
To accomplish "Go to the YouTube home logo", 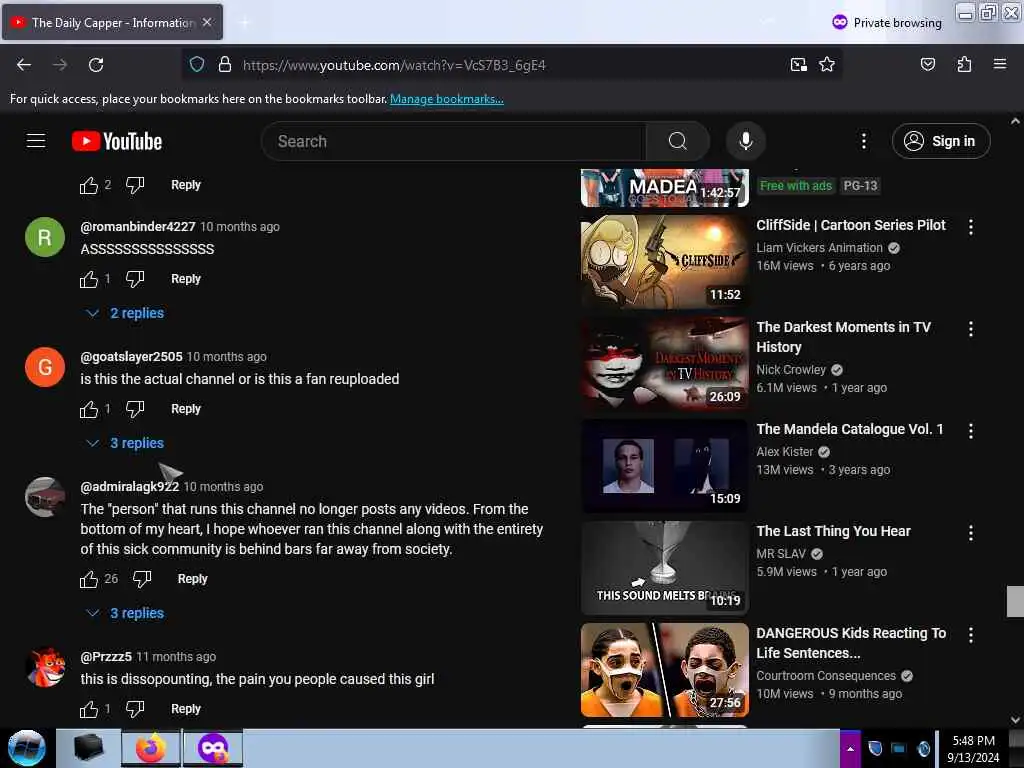I will click(x=117, y=141).
